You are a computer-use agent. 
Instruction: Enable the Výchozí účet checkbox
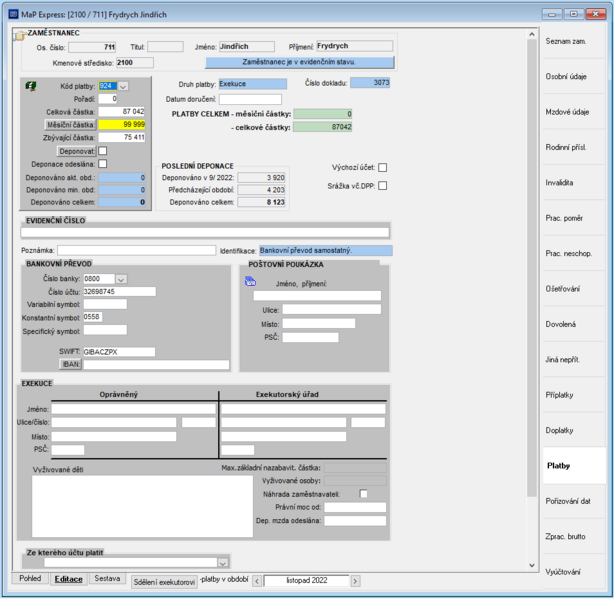(383, 168)
